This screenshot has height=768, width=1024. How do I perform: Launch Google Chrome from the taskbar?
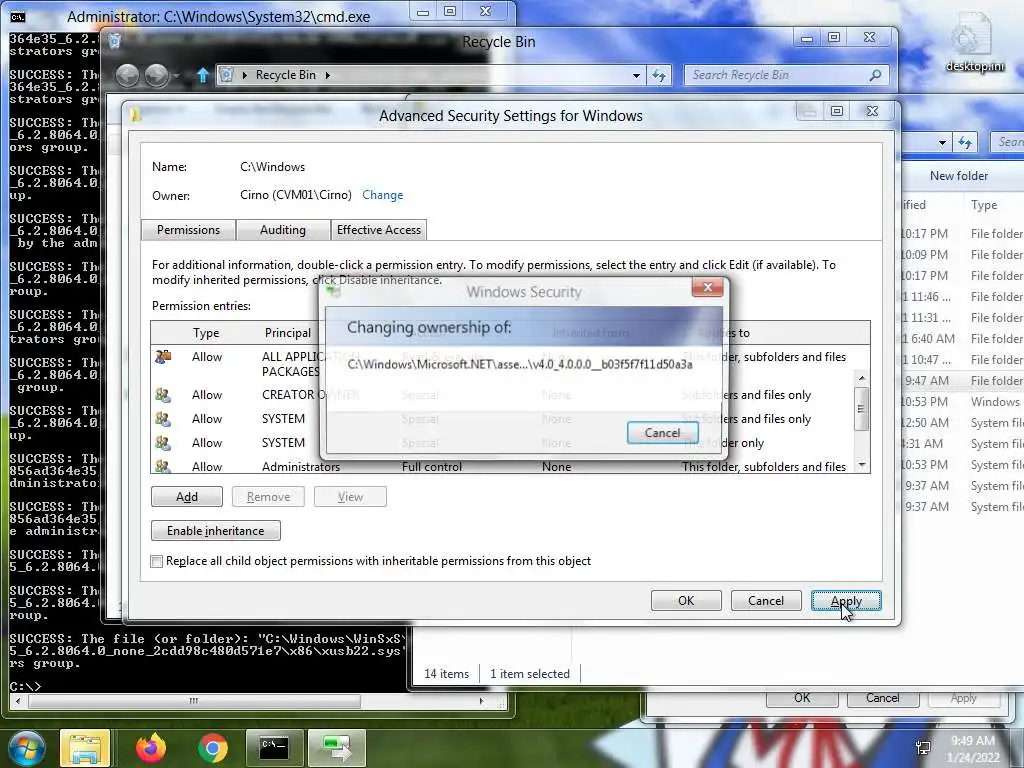click(212, 748)
